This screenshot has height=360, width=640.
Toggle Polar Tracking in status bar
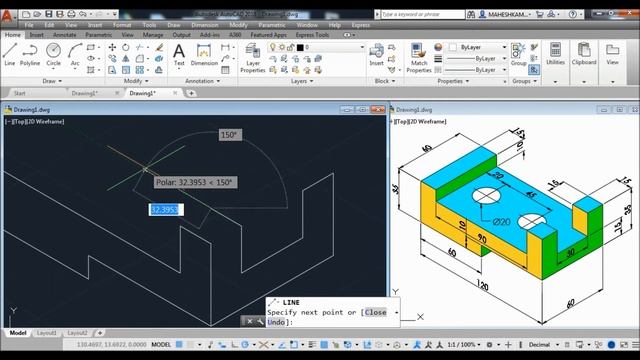pos(245,345)
